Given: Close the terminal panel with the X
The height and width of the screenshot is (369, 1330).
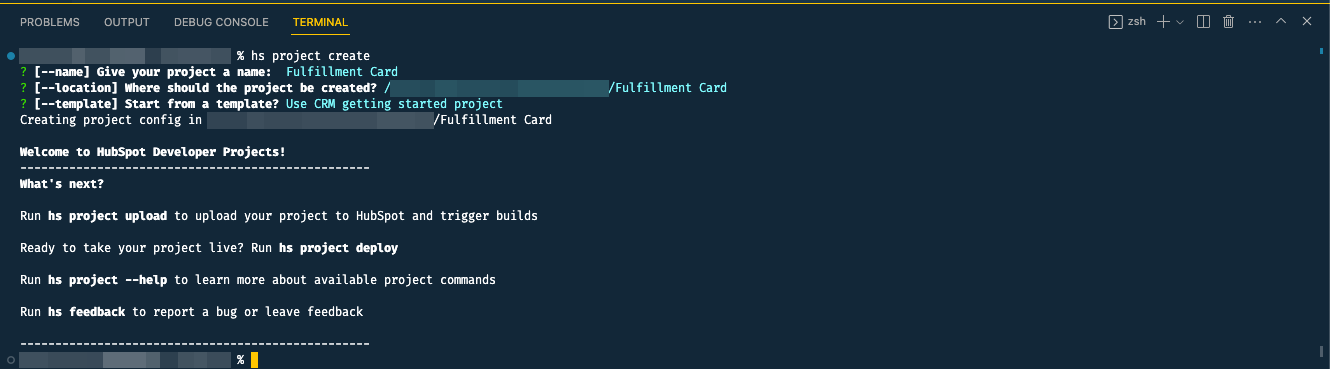Looking at the screenshot, I should 1307,22.
